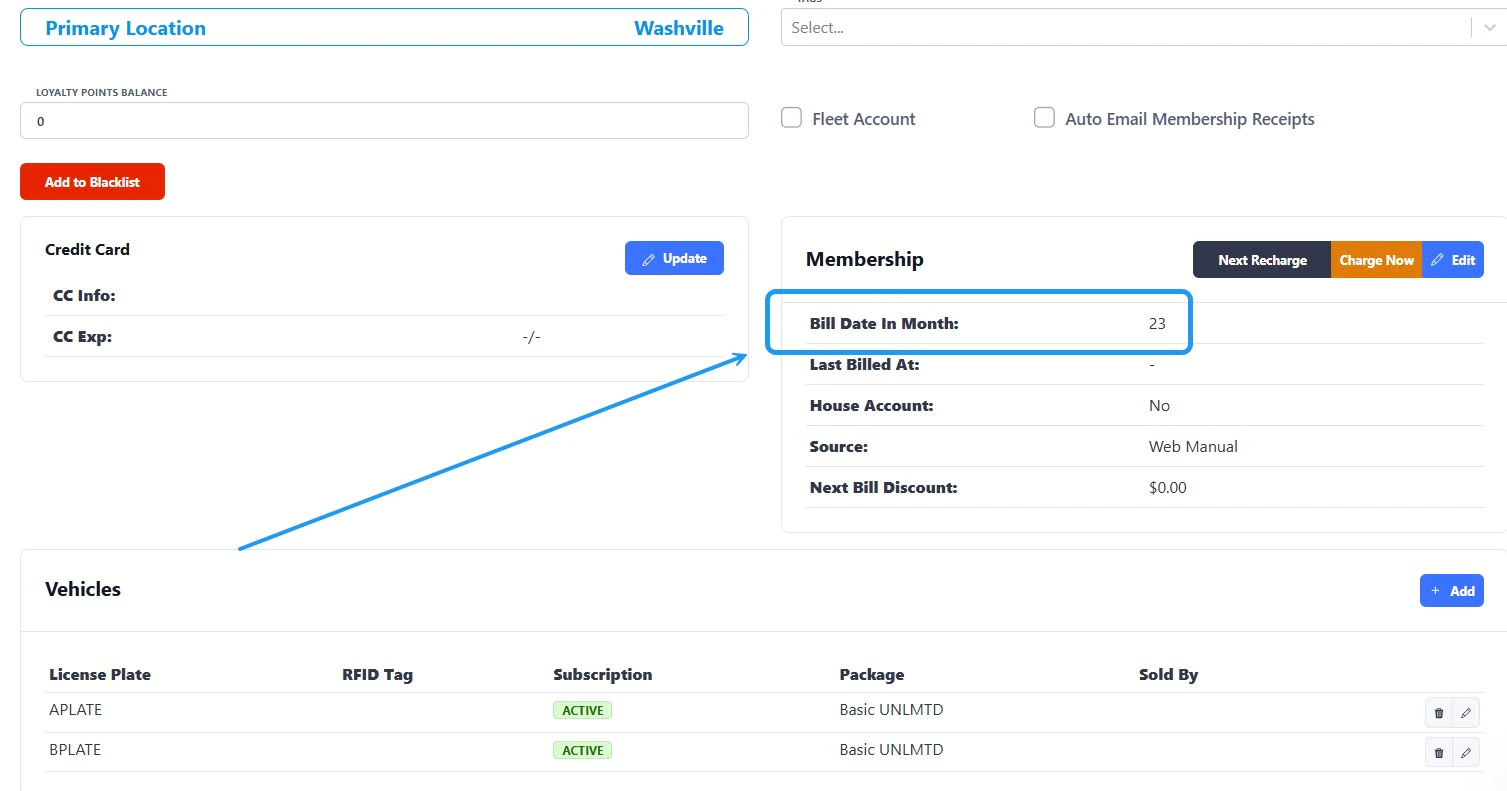Delete the APLATE vehicle with trash icon
This screenshot has width=1507, height=791.
(1439, 713)
